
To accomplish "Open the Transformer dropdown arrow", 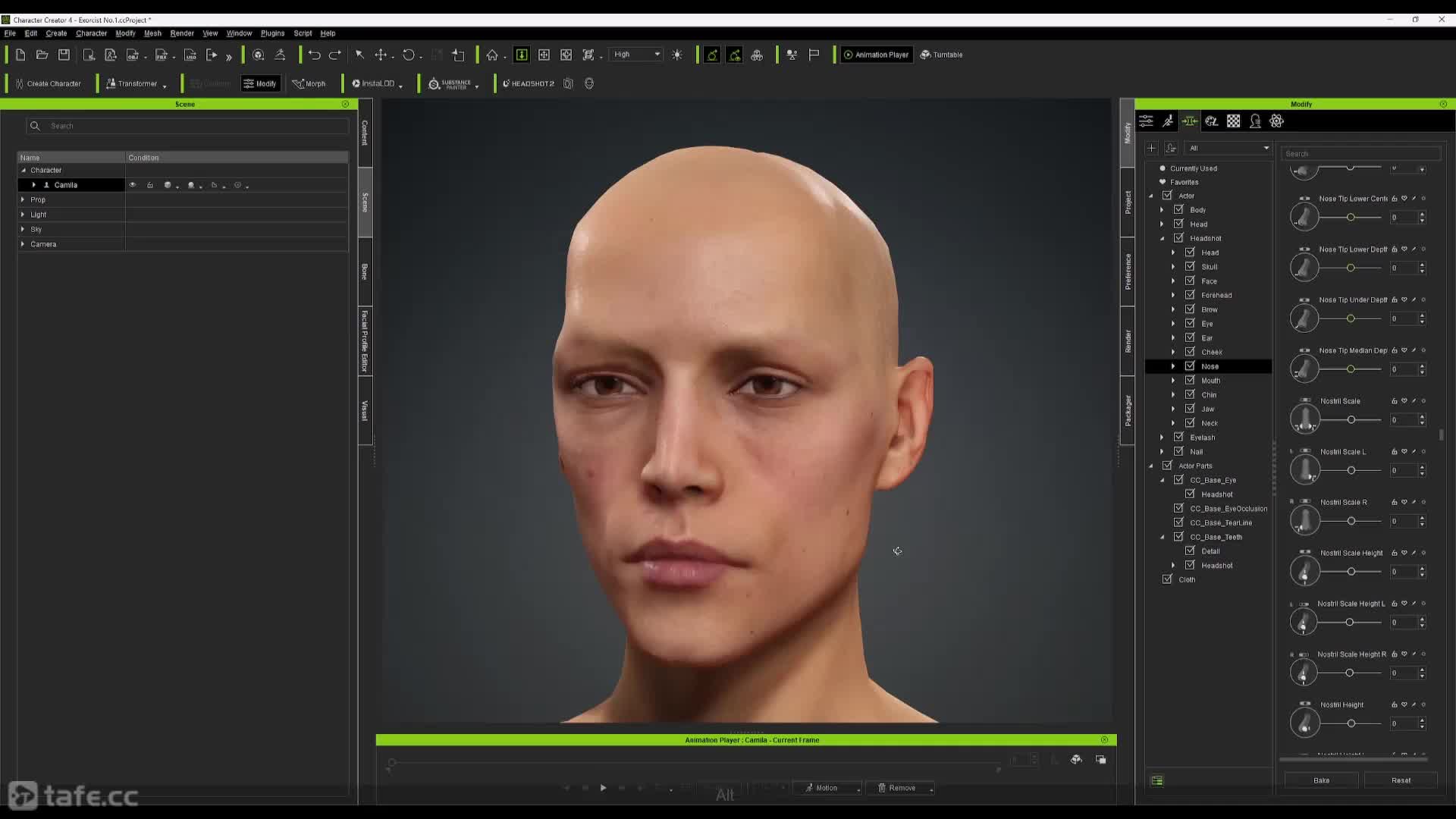I will pyautogui.click(x=165, y=86).
